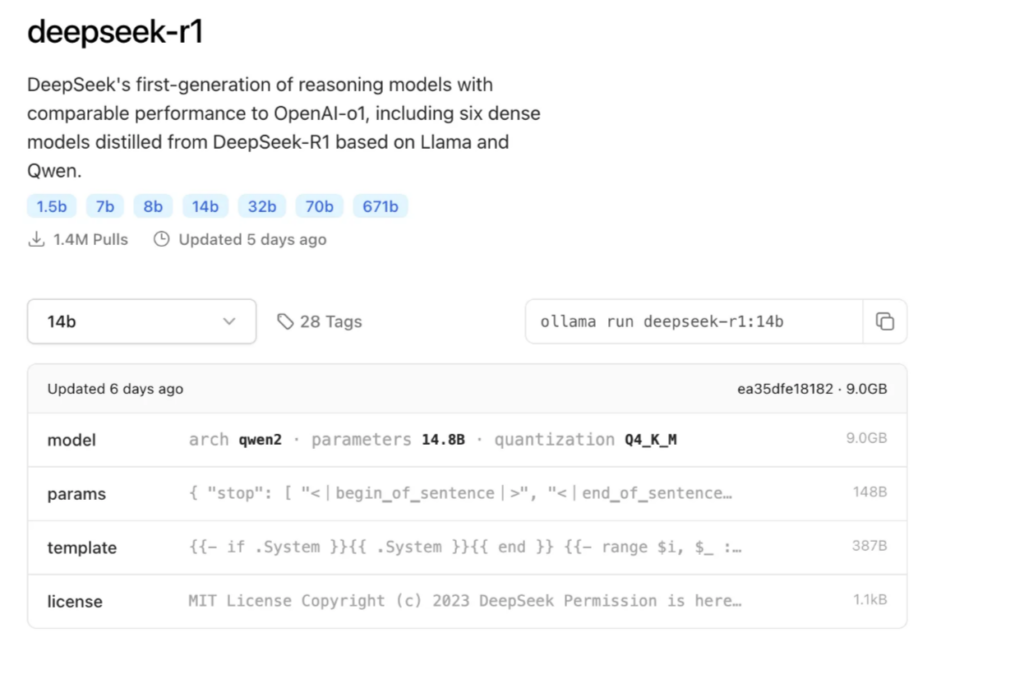Click the clock icon near Updated 5 days ago
The height and width of the screenshot is (679, 1024).
tap(161, 239)
